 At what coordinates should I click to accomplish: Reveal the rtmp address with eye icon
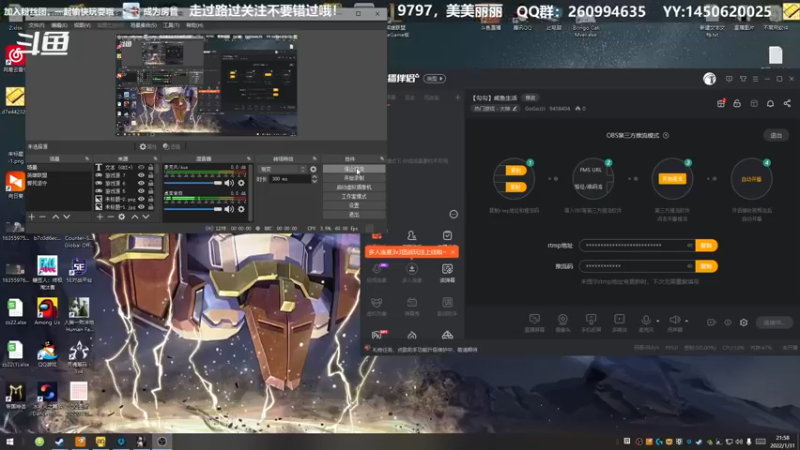click(690, 245)
